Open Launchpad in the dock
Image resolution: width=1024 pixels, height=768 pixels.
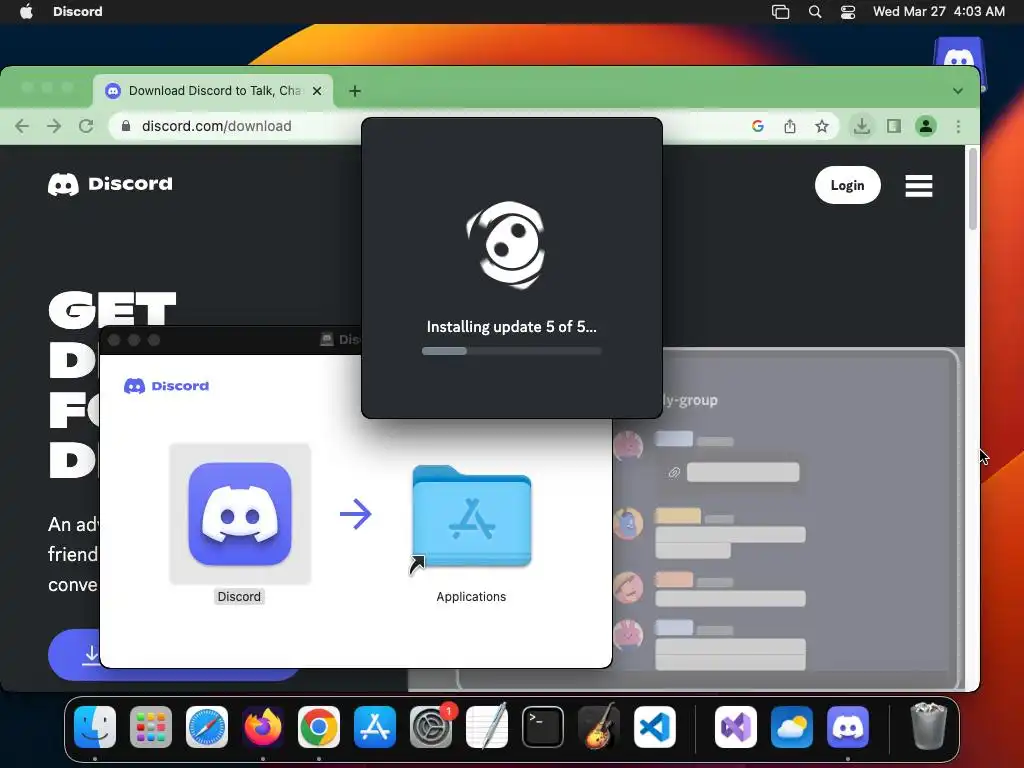(151, 727)
